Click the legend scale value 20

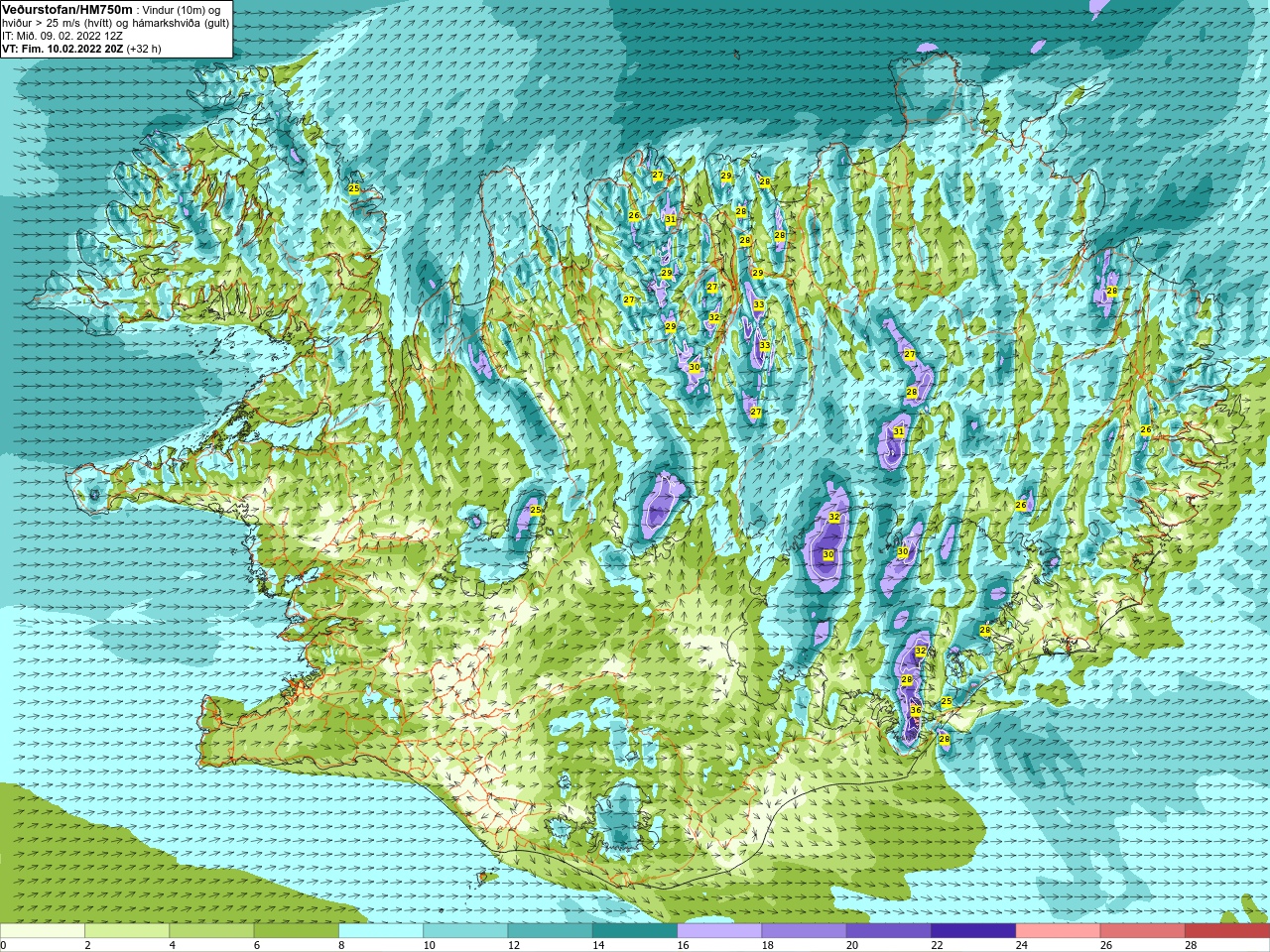pyautogui.click(x=852, y=945)
